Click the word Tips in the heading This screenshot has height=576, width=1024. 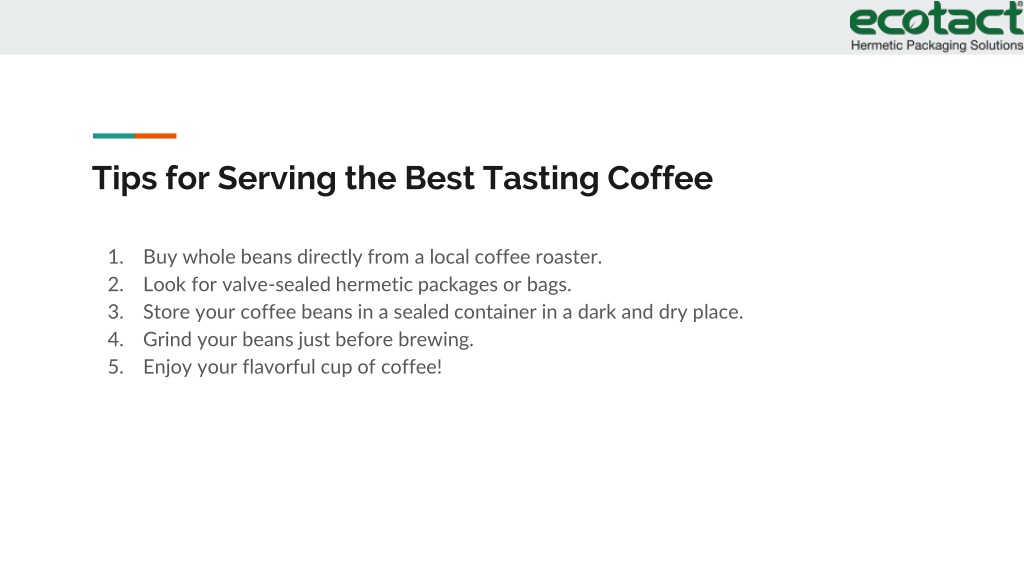(125, 178)
